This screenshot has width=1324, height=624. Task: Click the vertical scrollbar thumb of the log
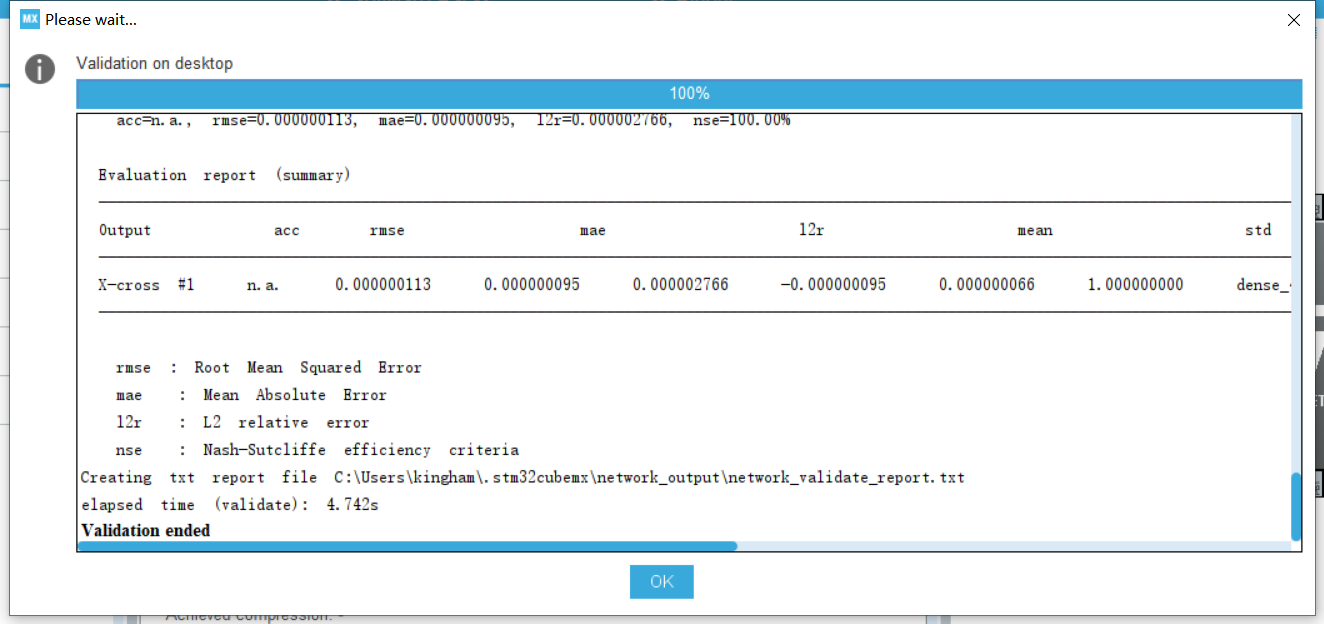(1296, 506)
